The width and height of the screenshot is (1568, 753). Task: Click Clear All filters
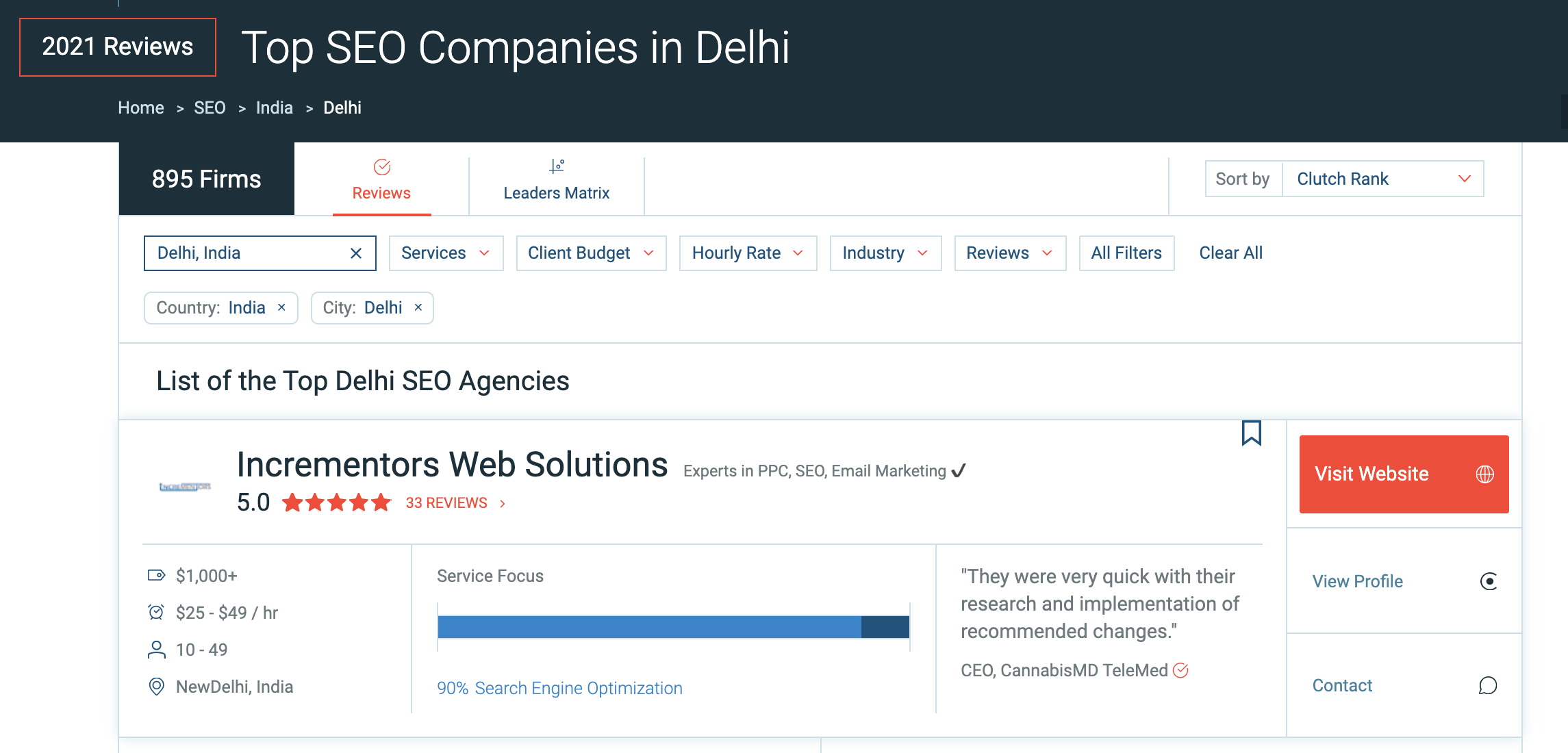(1230, 253)
